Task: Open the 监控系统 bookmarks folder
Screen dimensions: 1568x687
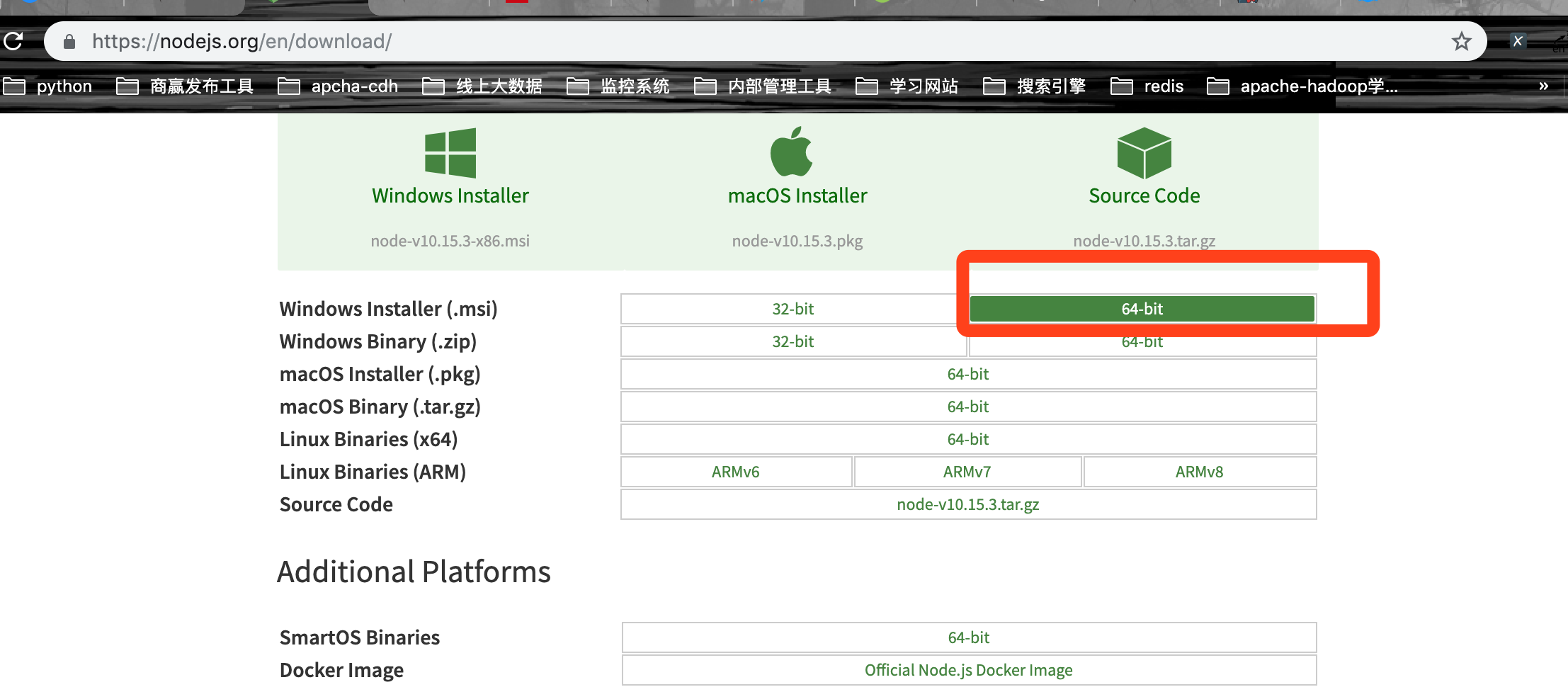Action: (x=618, y=86)
